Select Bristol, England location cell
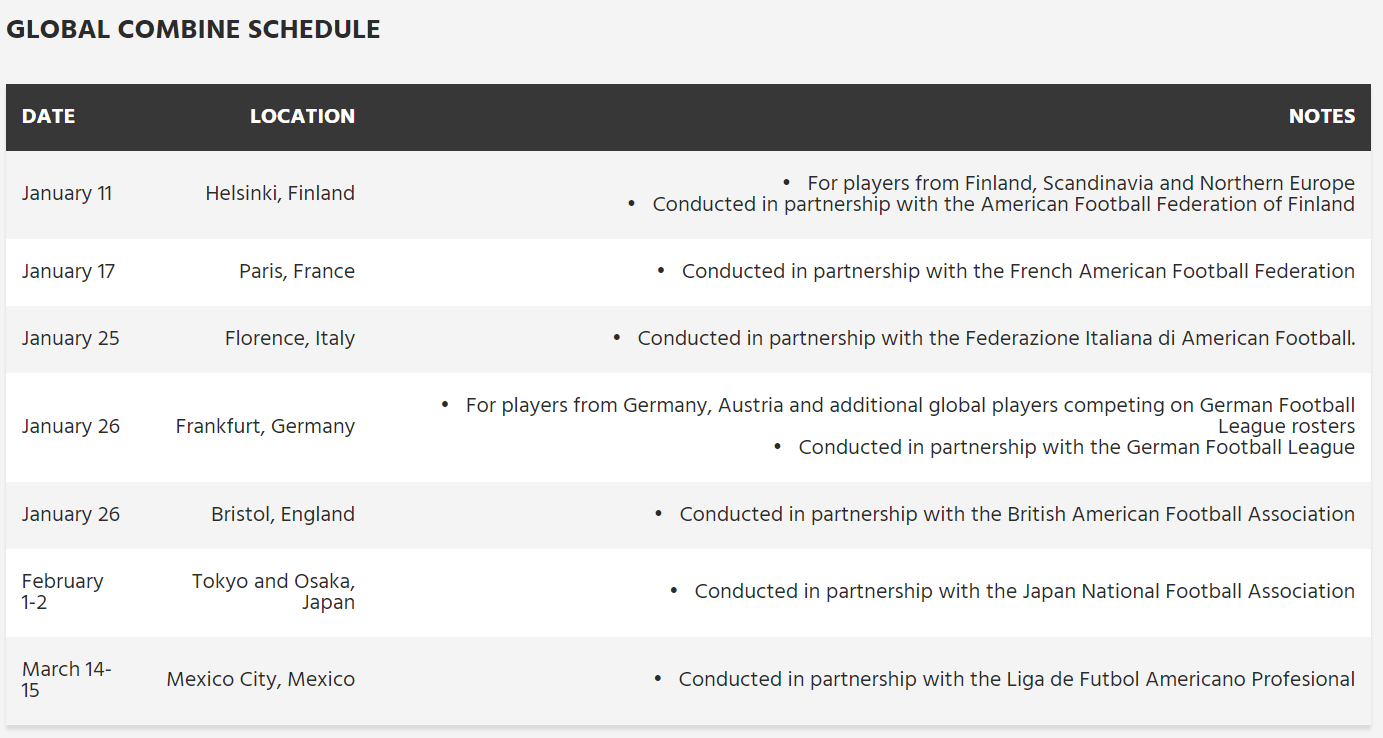The height and width of the screenshot is (738, 1383). (x=283, y=514)
